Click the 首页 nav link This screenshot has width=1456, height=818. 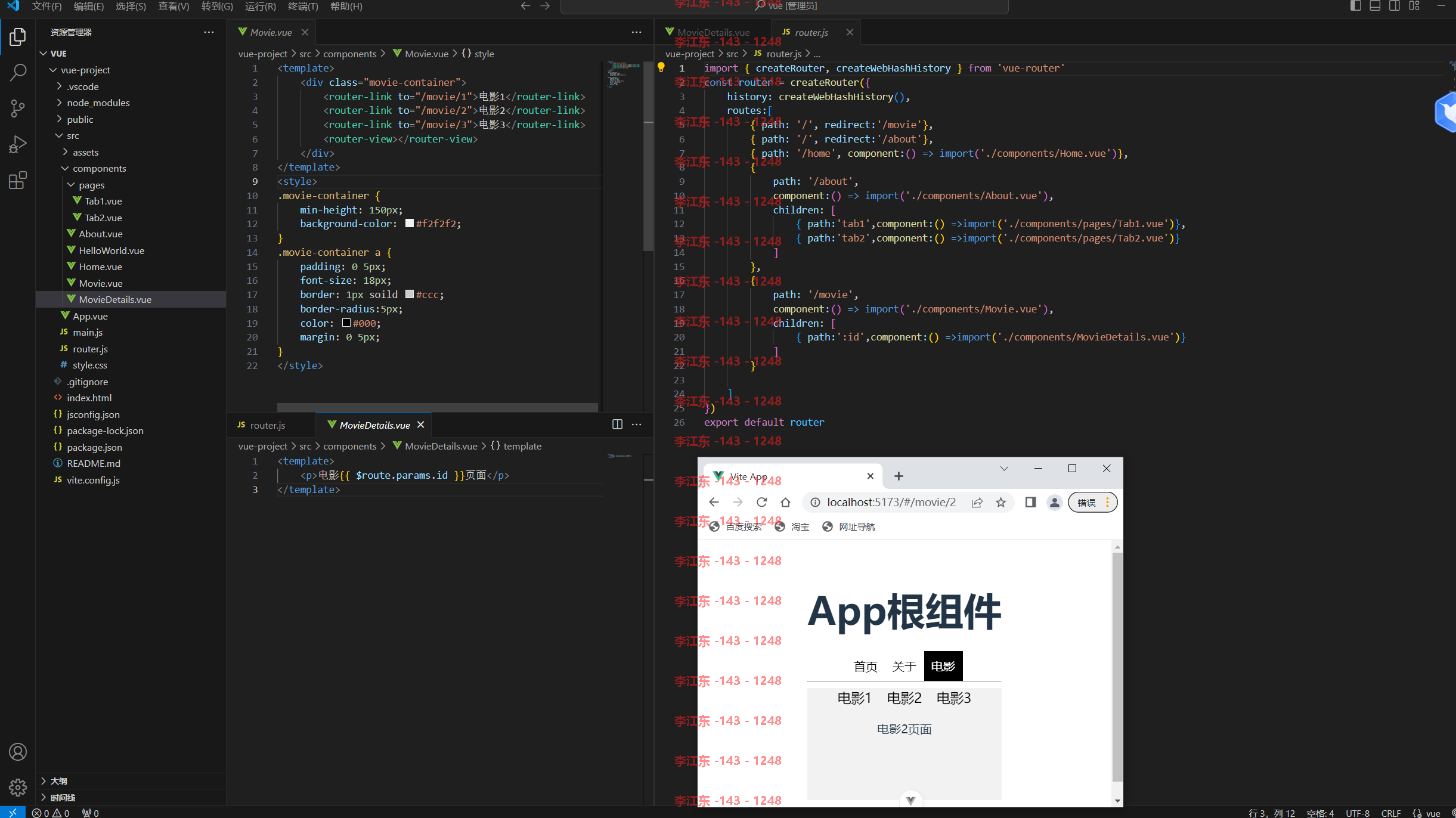click(865, 666)
